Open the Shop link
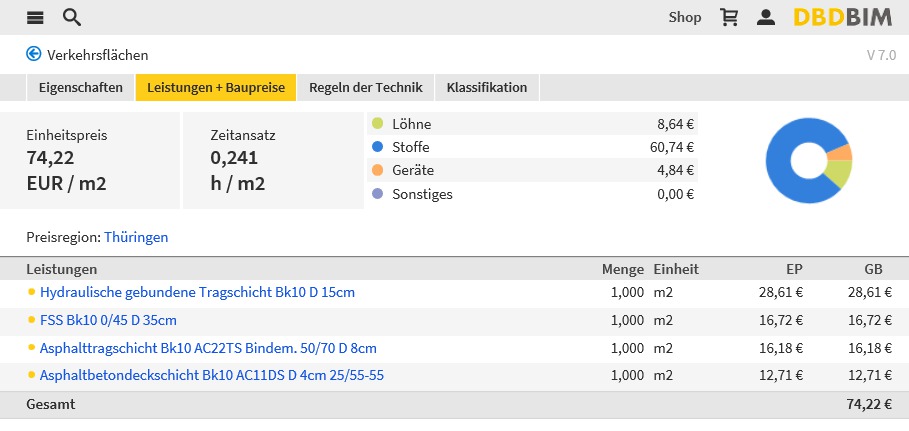909x431 pixels. coord(685,17)
